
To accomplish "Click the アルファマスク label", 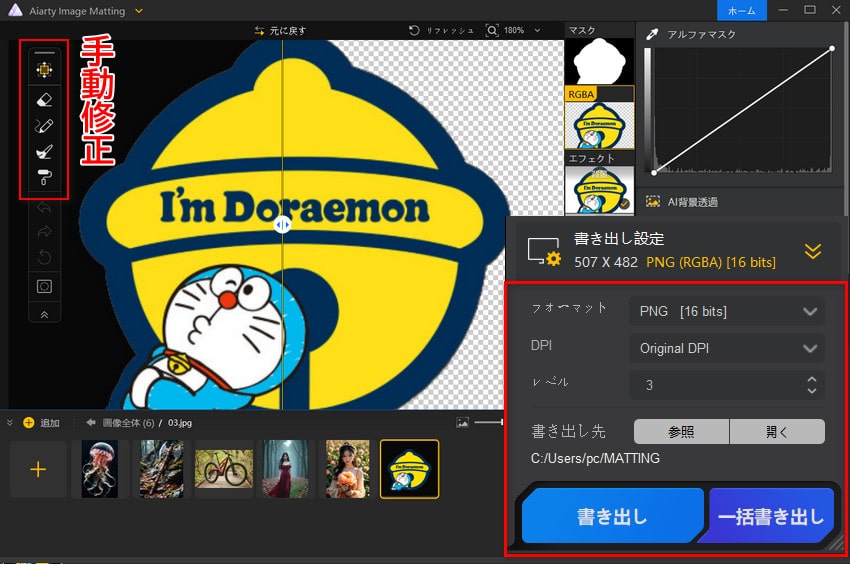I will point(701,35).
